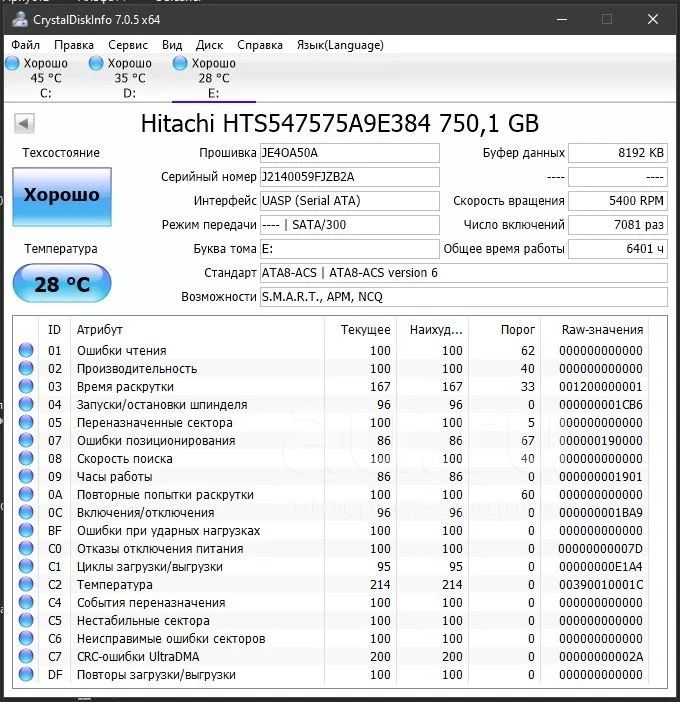
Task: Open the Сервис menu
Action: tap(128, 45)
